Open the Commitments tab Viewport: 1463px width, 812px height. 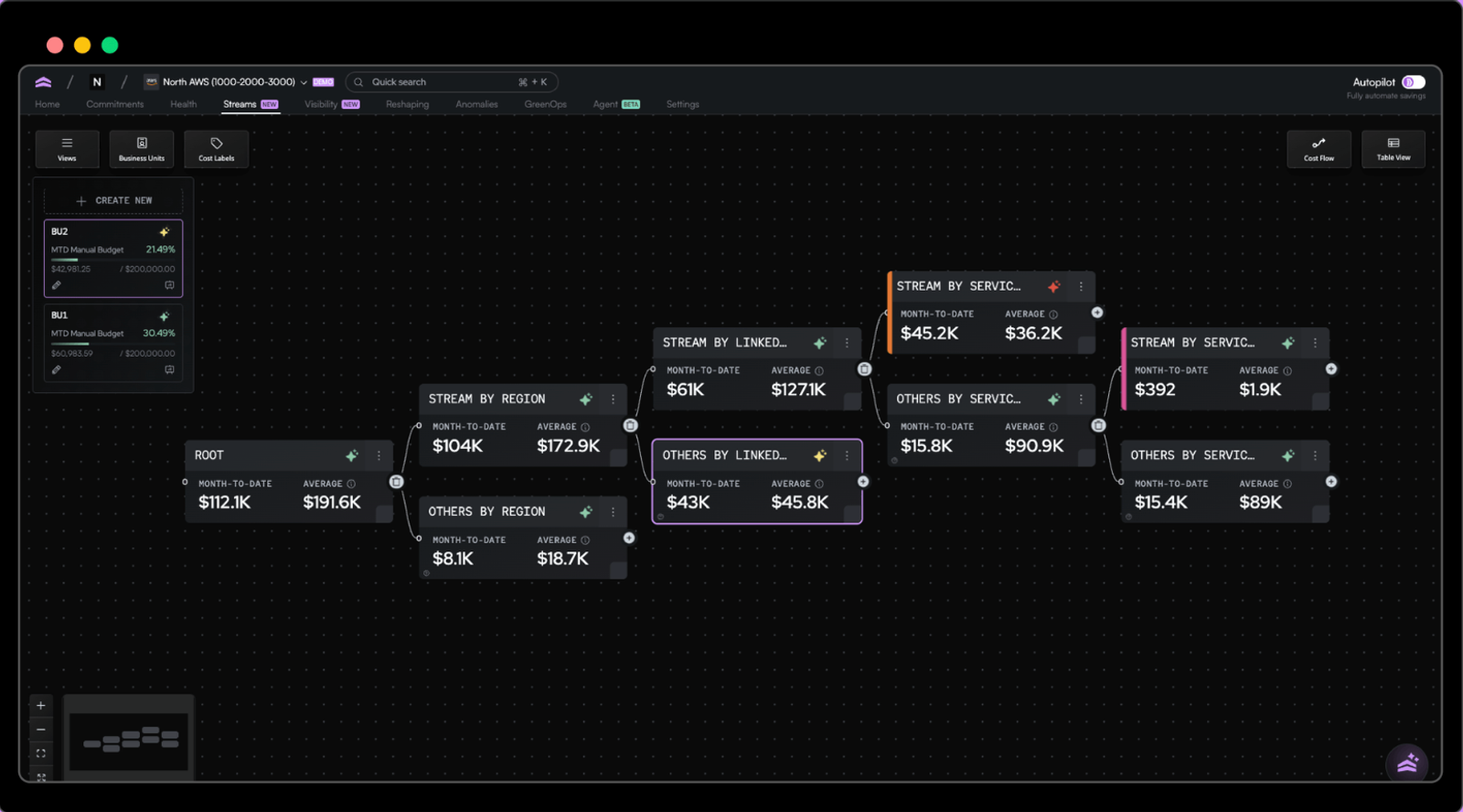tap(115, 104)
